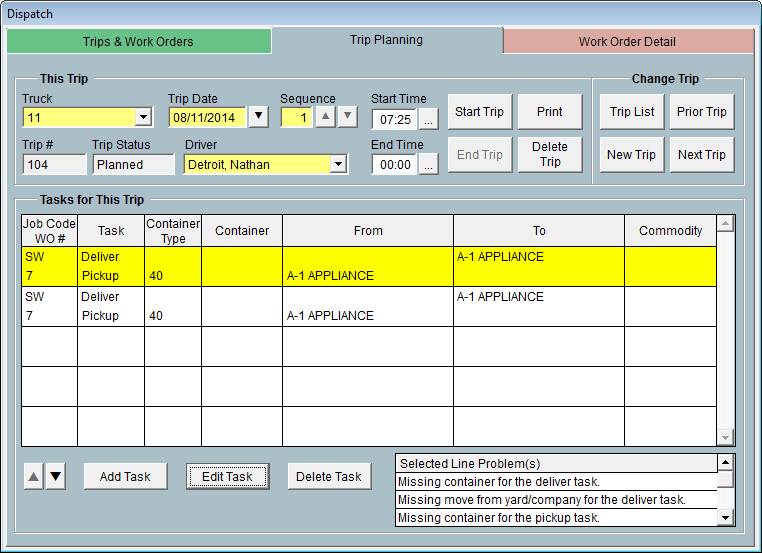Select the second row Deliver task cell
762x553 pixels.
tap(111, 296)
